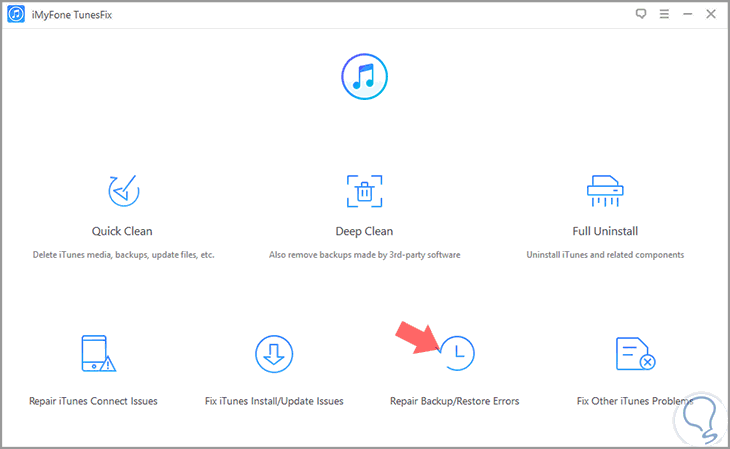
Task: Select the Fix Other iTunes Problems document icon
Action: point(635,354)
